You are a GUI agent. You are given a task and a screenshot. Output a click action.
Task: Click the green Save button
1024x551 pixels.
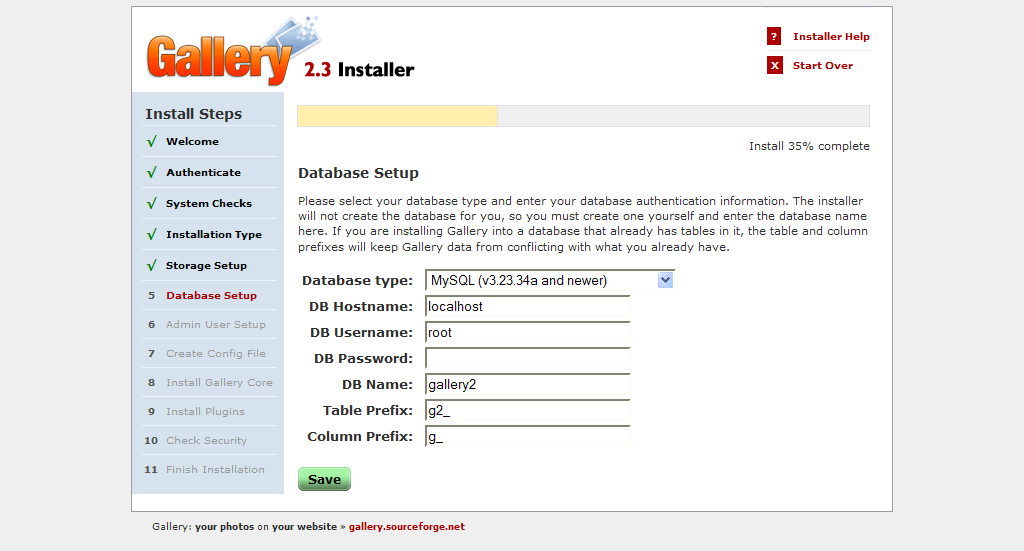coord(325,479)
